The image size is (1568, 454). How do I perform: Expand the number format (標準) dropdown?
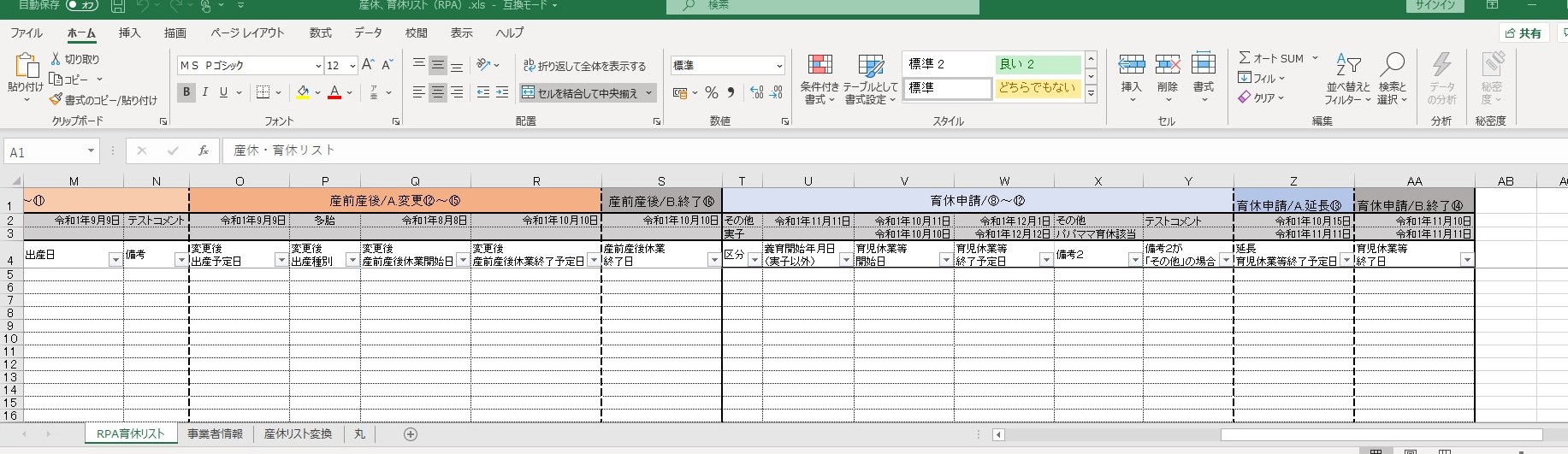click(779, 66)
